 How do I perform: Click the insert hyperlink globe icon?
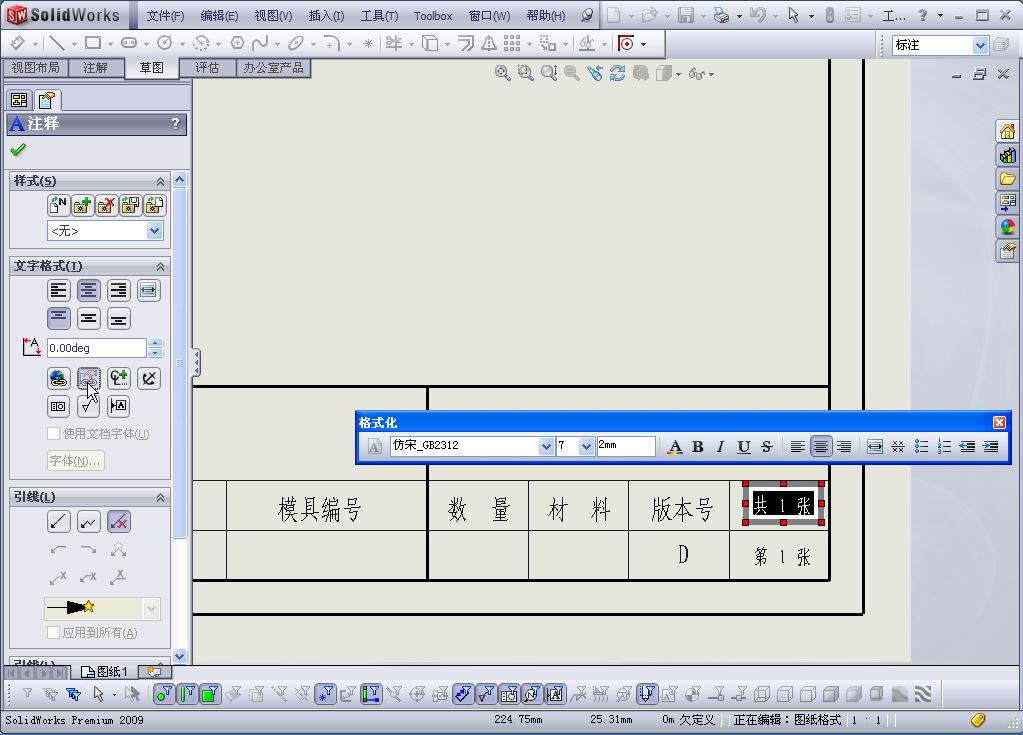(59, 378)
